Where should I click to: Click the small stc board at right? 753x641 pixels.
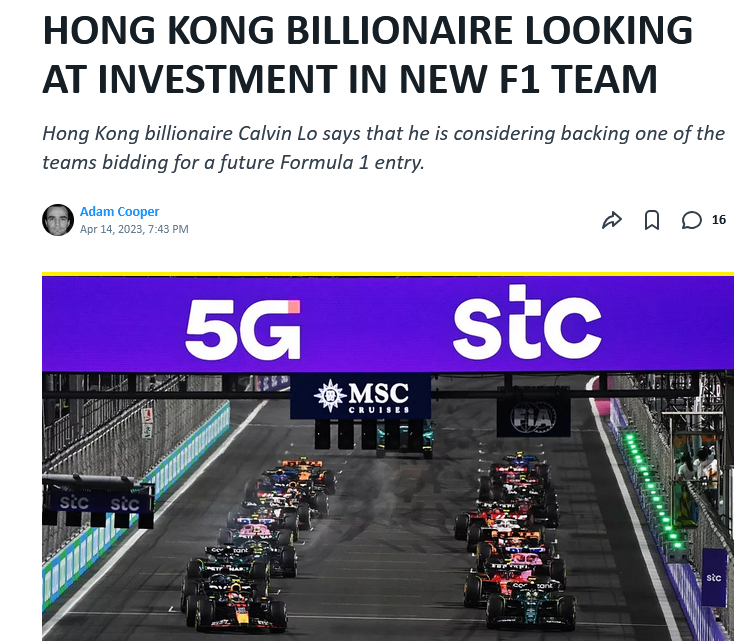tap(714, 577)
